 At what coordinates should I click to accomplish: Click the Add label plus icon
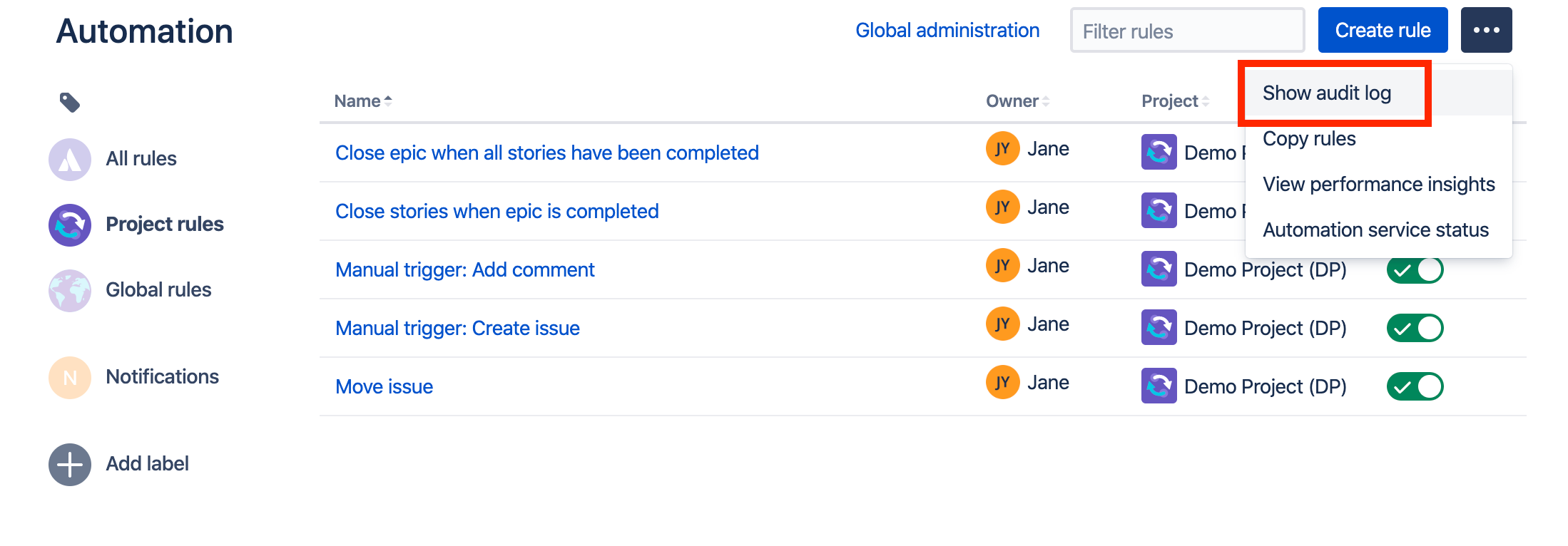[70, 464]
